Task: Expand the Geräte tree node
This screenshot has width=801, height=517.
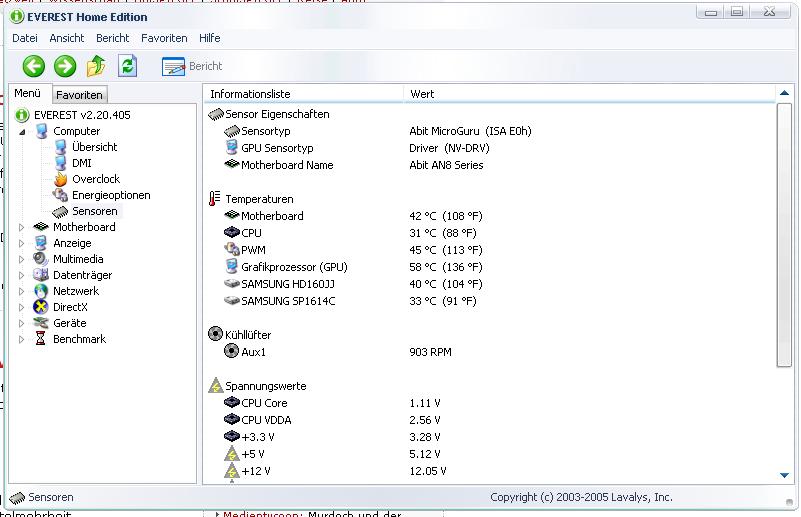Action: pos(21,323)
